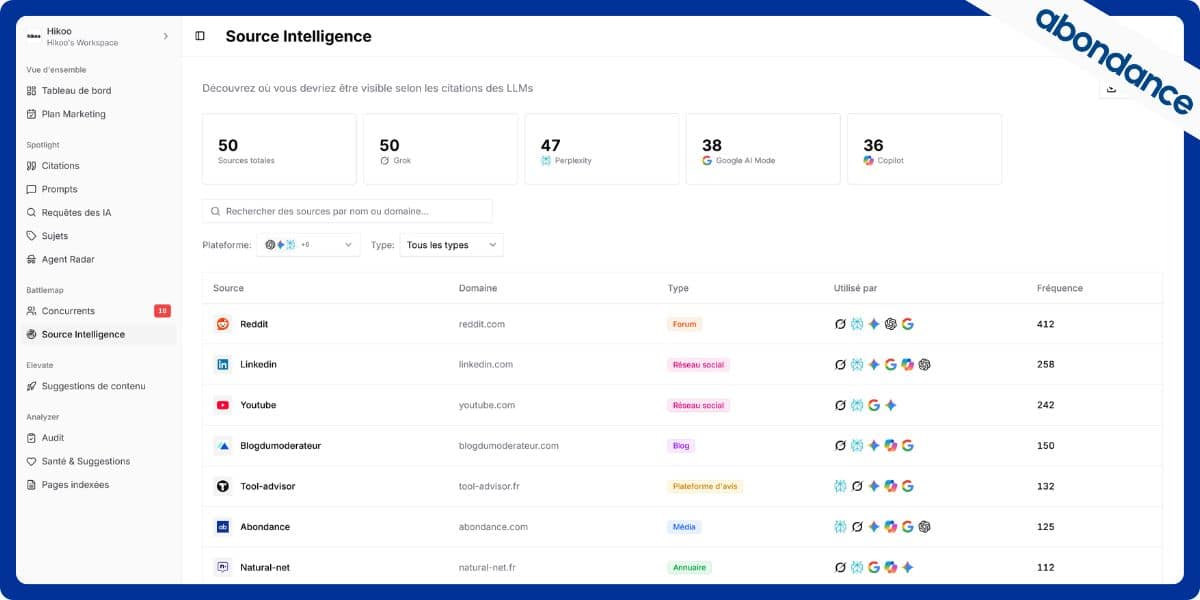Click the Blogdumoderateur logo icon
Screen dimensions: 1200x600
pyautogui.click(x=223, y=446)
